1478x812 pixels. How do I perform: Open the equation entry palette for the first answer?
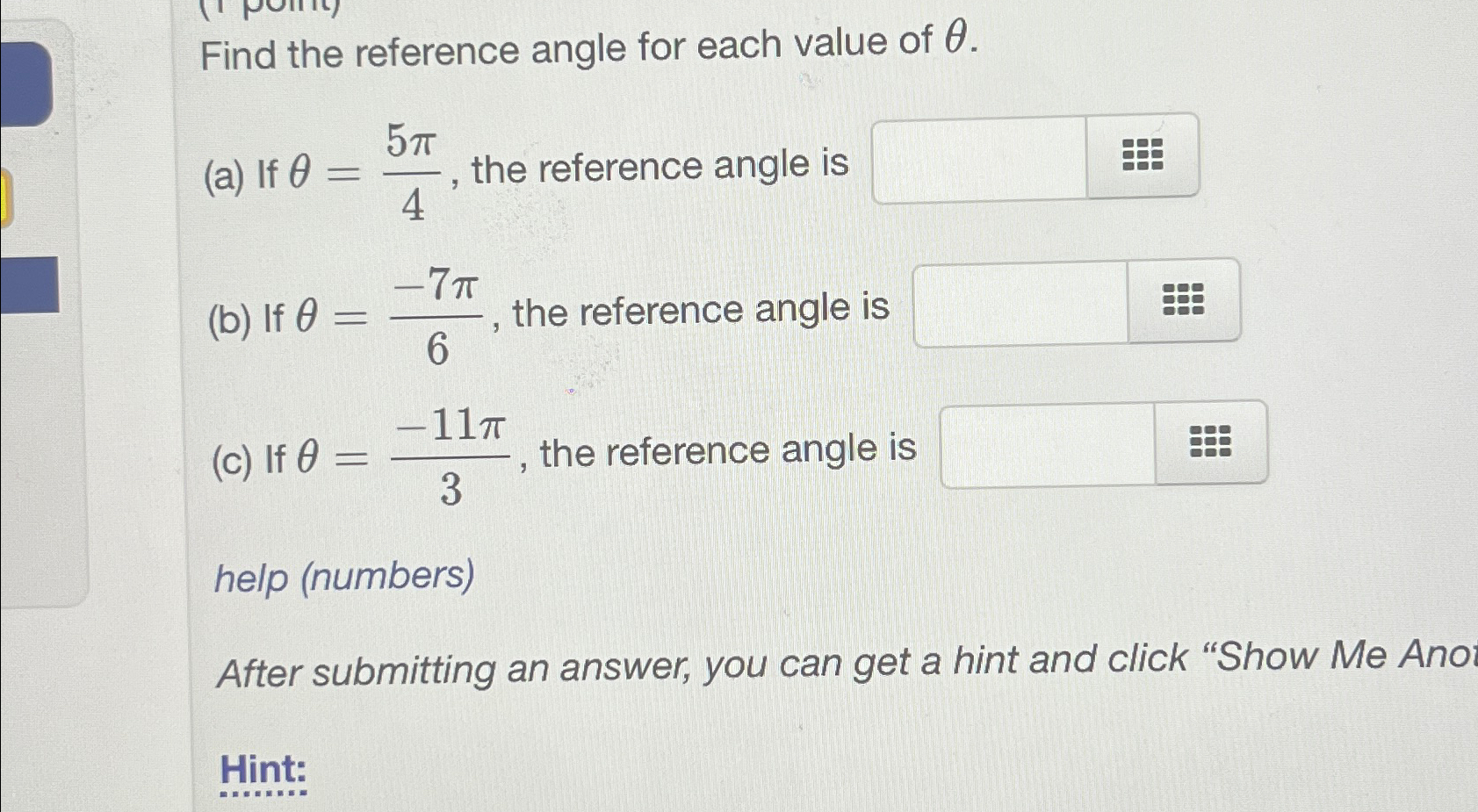(x=1143, y=155)
